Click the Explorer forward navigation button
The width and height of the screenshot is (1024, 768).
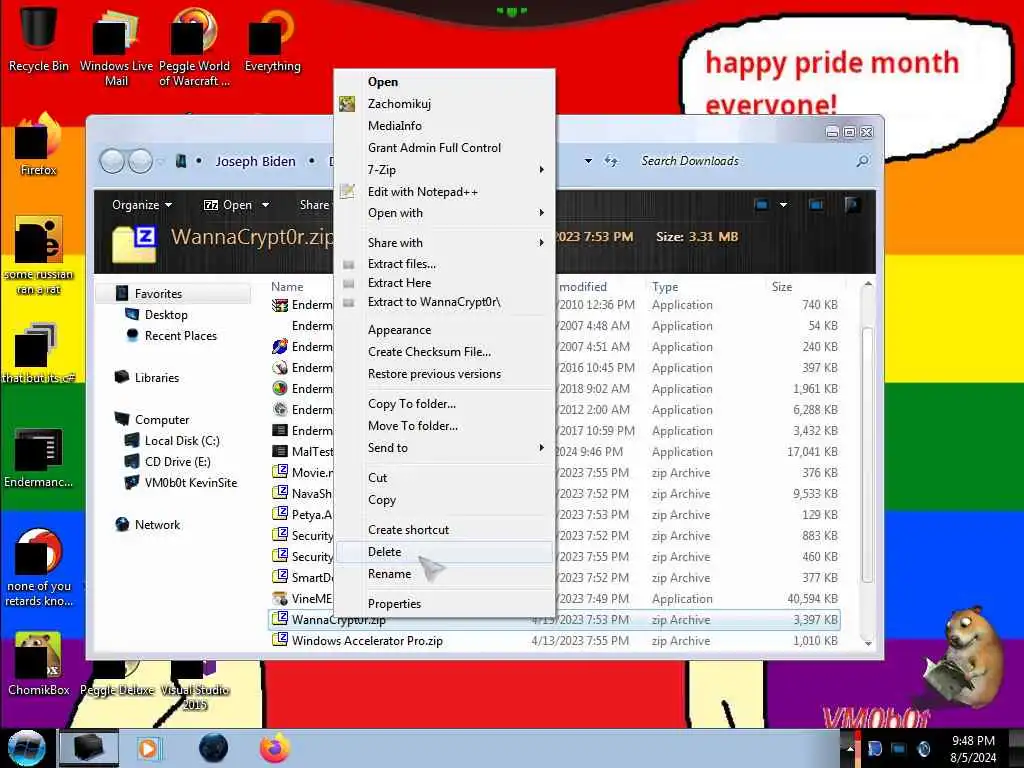pos(140,161)
